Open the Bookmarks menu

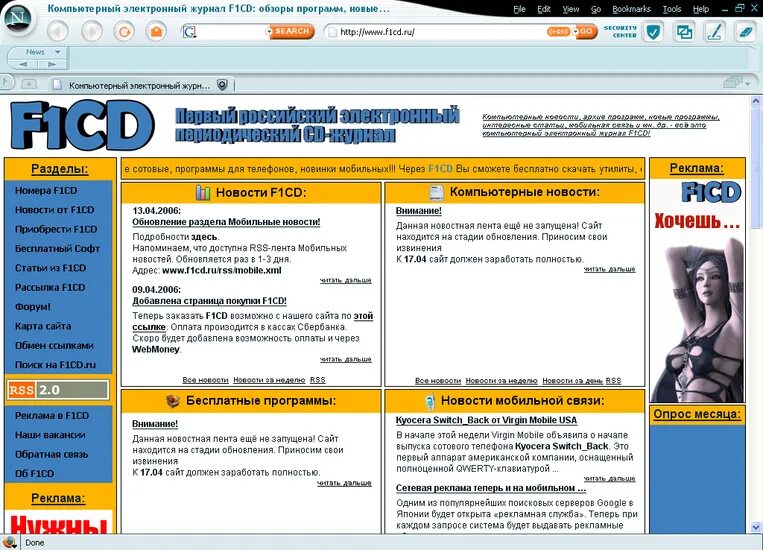coord(631,9)
